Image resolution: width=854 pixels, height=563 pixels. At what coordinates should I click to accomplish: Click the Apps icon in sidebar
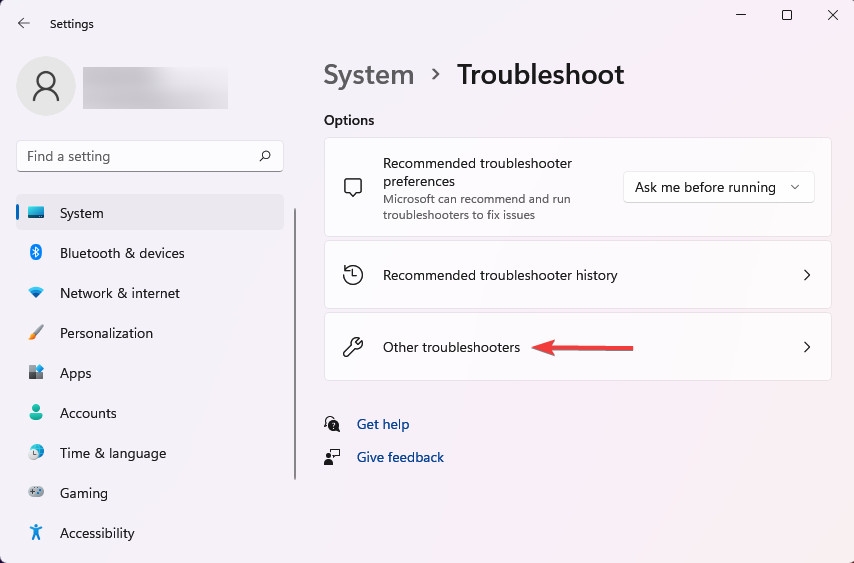(36, 372)
